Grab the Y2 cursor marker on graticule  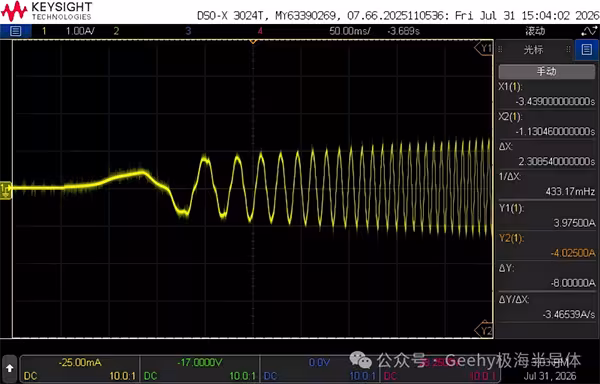click(x=484, y=330)
